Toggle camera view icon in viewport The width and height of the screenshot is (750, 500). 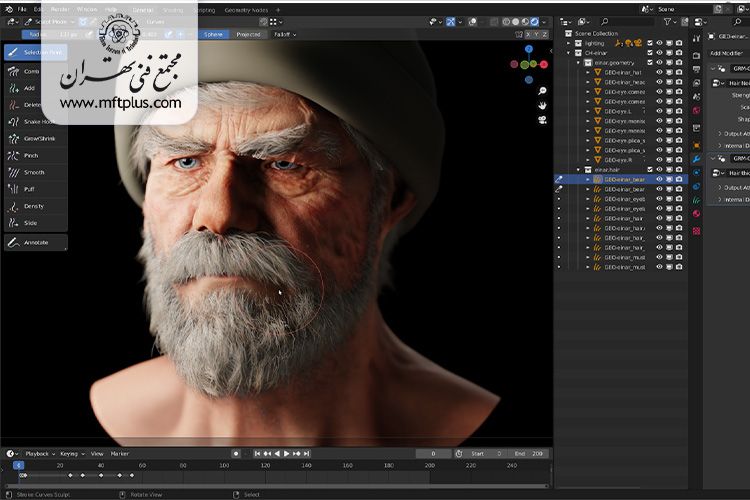pyautogui.click(x=542, y=120)
